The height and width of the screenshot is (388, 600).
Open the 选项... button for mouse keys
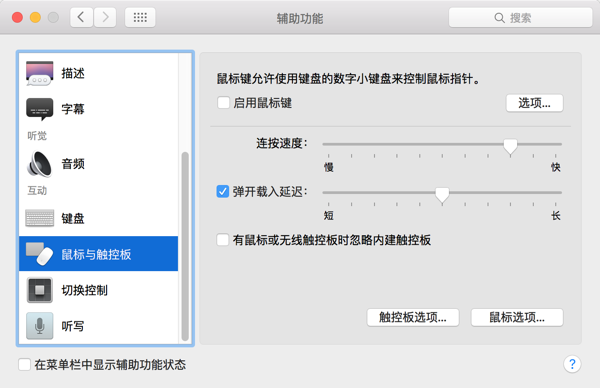pyautogui.click(x=534, y=103)
